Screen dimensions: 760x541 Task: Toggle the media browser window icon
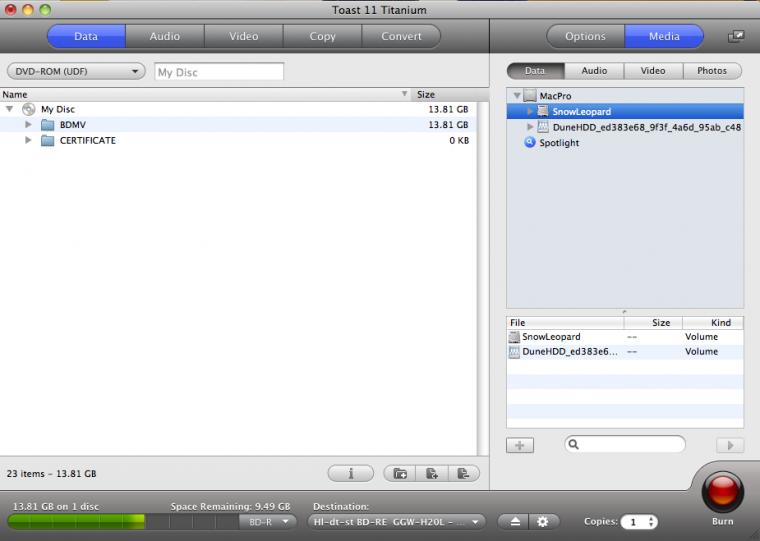(x=735, y=37)
